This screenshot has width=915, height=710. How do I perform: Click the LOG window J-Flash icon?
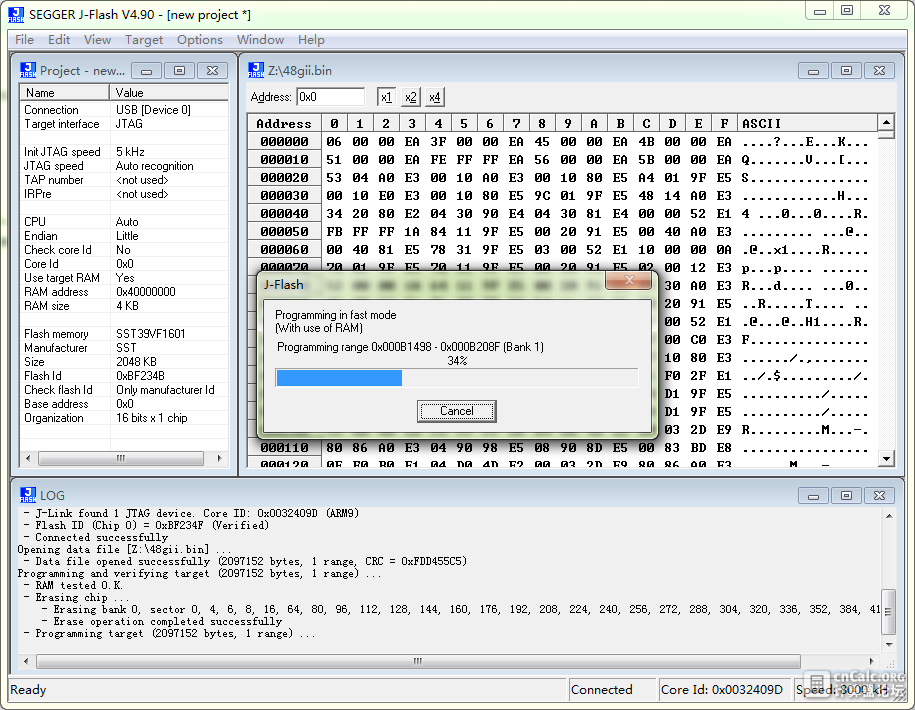28,495
